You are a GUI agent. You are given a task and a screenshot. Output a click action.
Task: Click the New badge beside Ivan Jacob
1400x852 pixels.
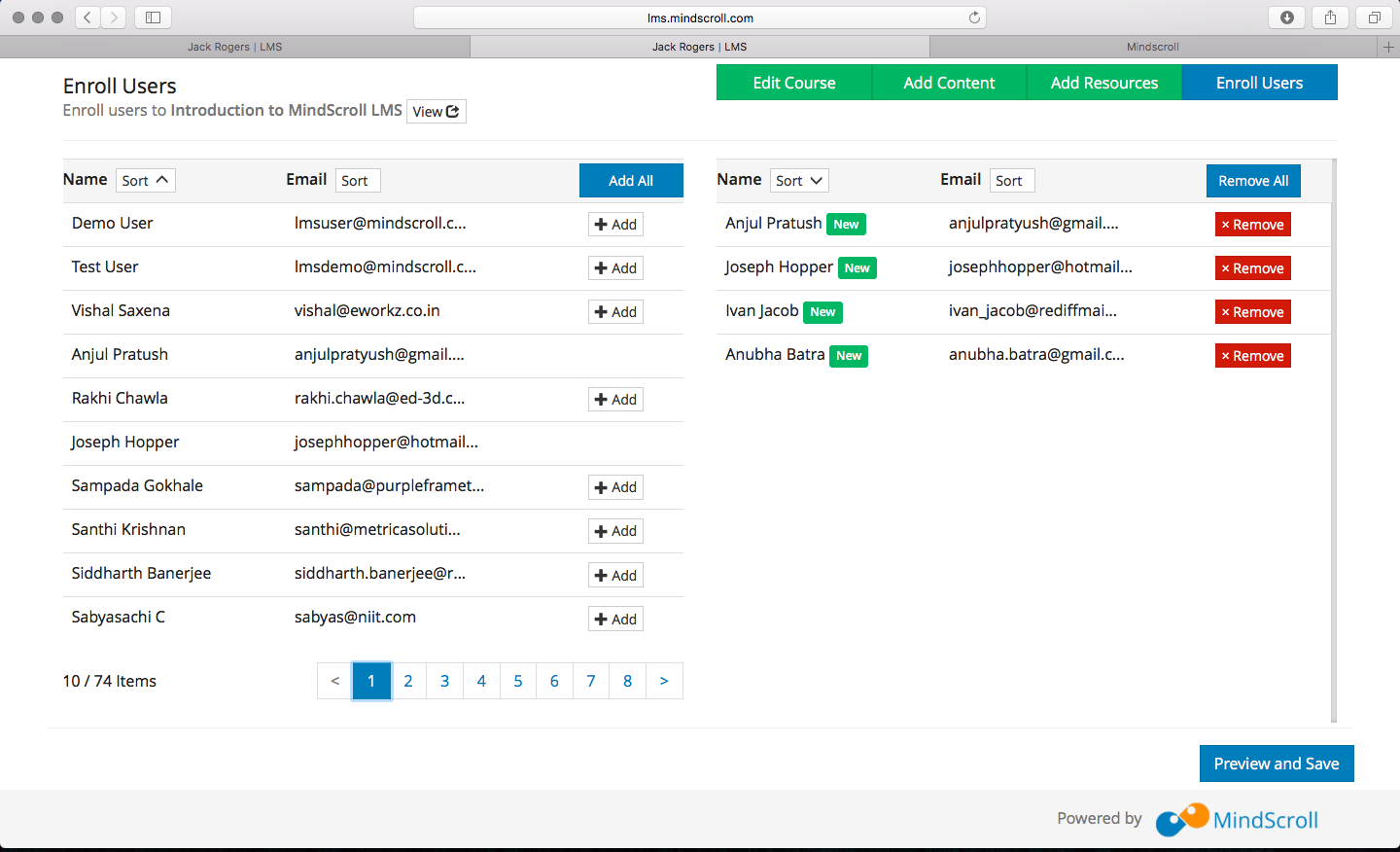(x=822, y=312)
